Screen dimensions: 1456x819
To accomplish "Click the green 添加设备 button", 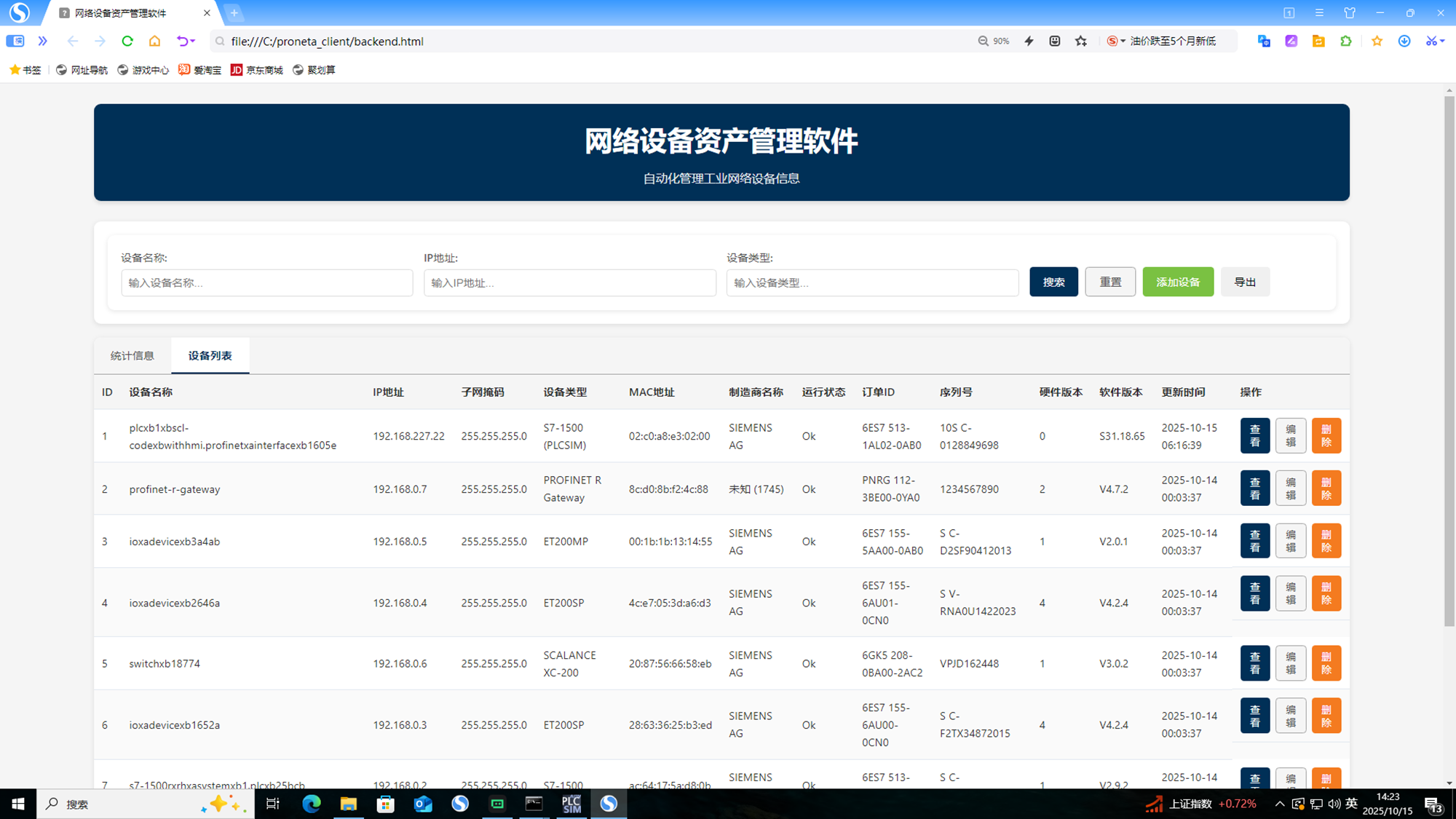I will 1177,282.
